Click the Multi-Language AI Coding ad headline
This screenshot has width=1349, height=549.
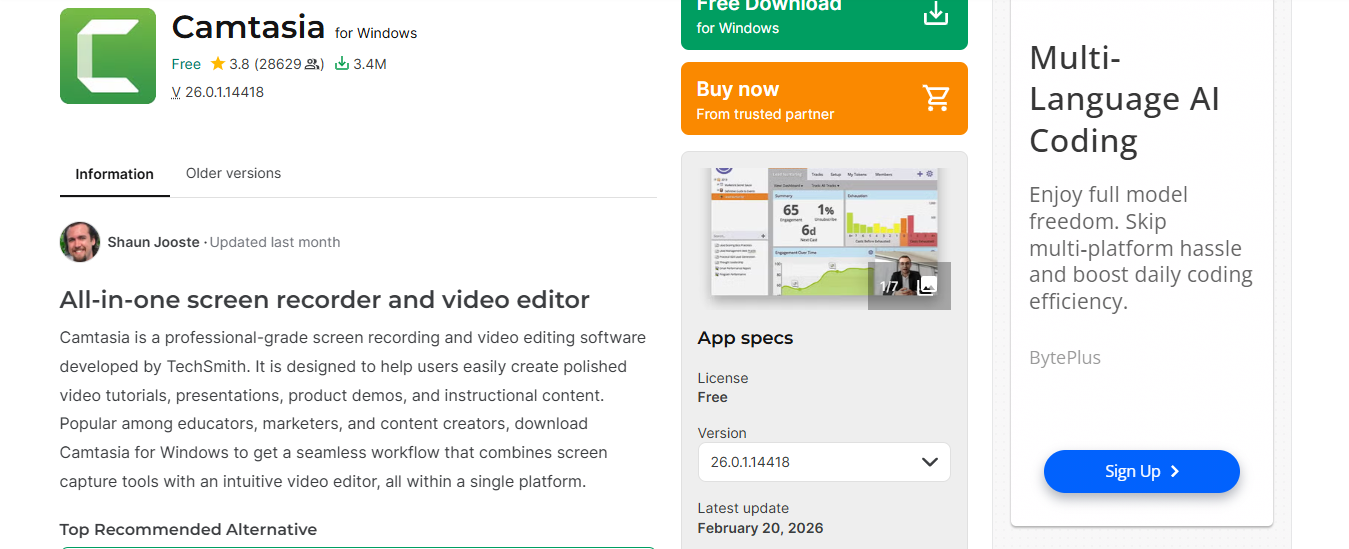pyautogui.click(x=1124, y=100)
